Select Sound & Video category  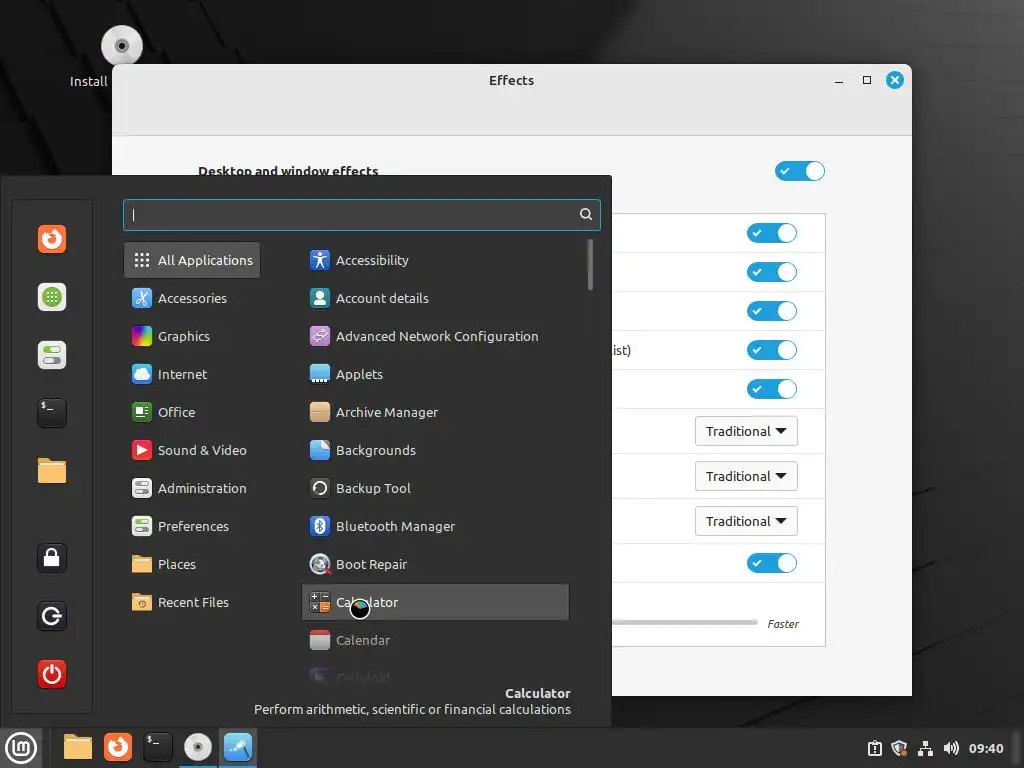pos(192,450)
